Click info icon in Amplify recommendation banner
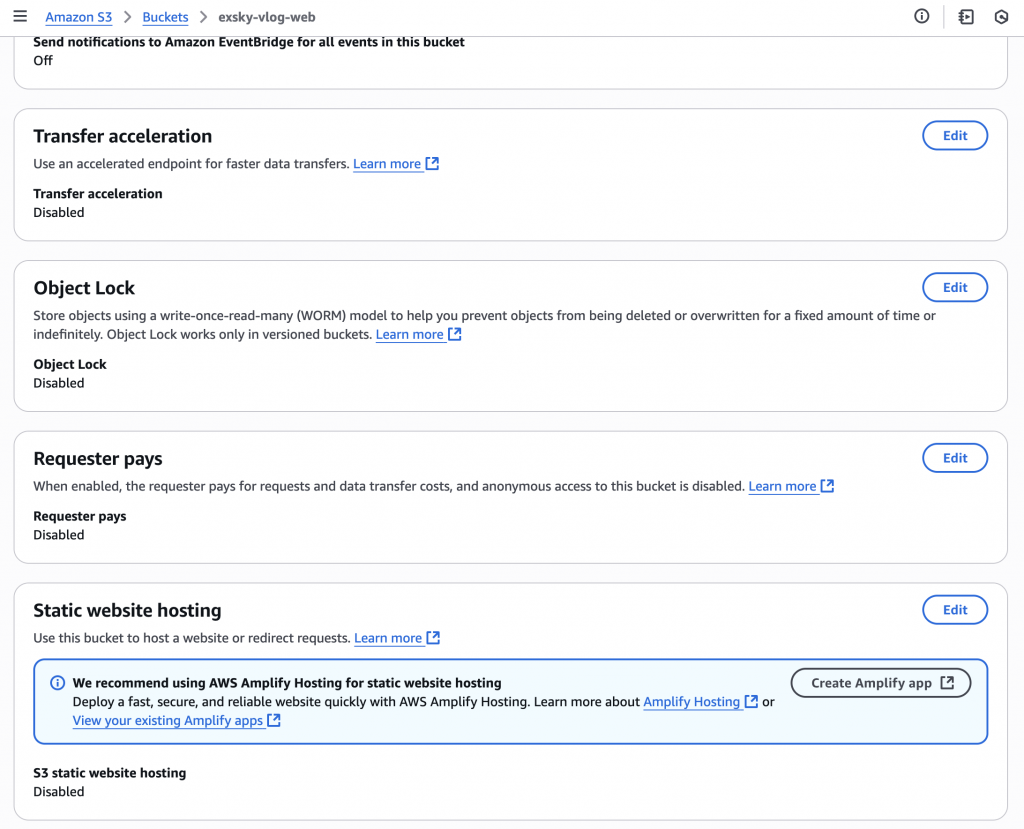 coord(58,683)
